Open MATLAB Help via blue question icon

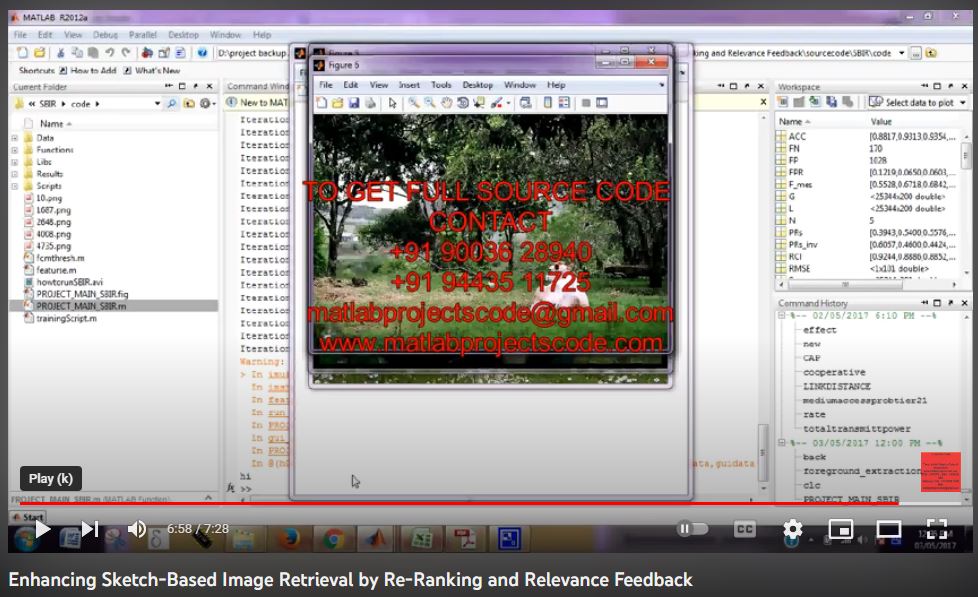[x=203, y=53]
